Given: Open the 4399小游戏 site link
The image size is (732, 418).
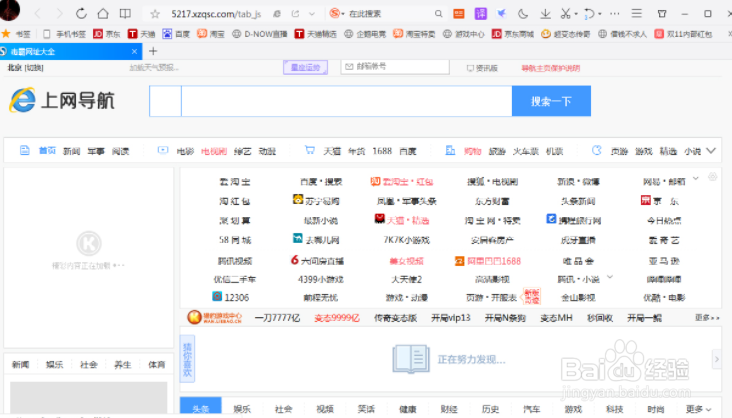Looking at the screenshot, I should point(320,279).
